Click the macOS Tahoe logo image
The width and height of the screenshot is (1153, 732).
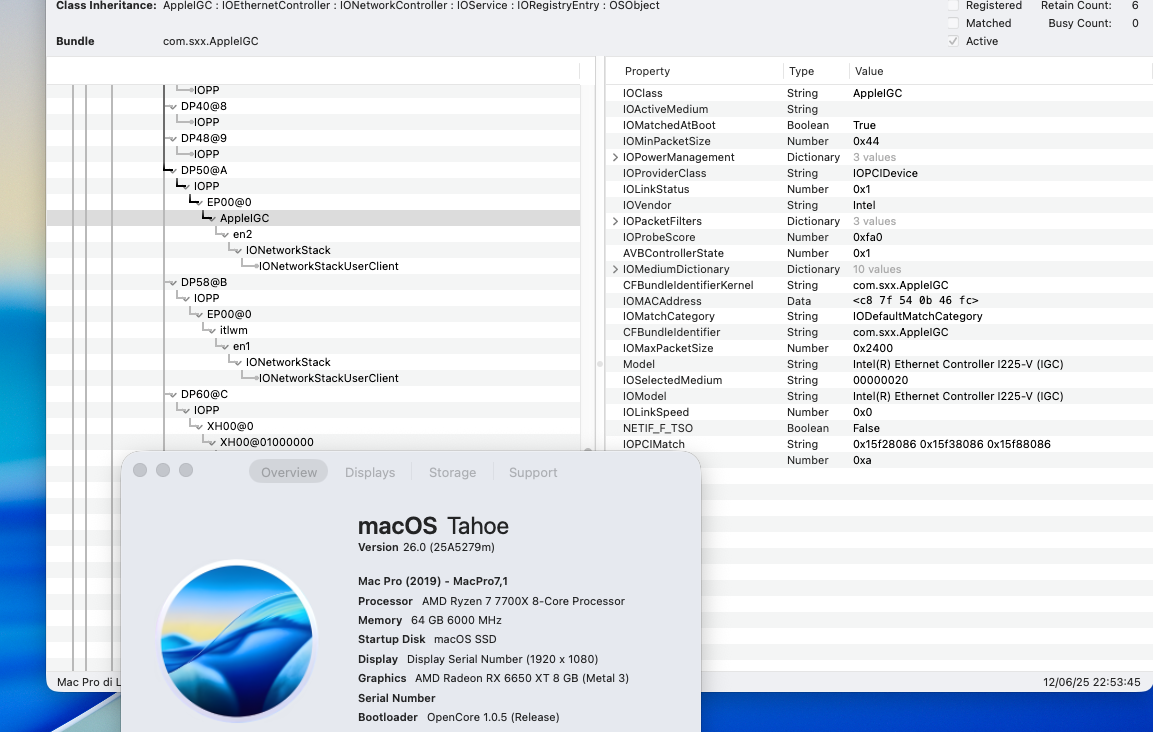[x=238, y=640]
